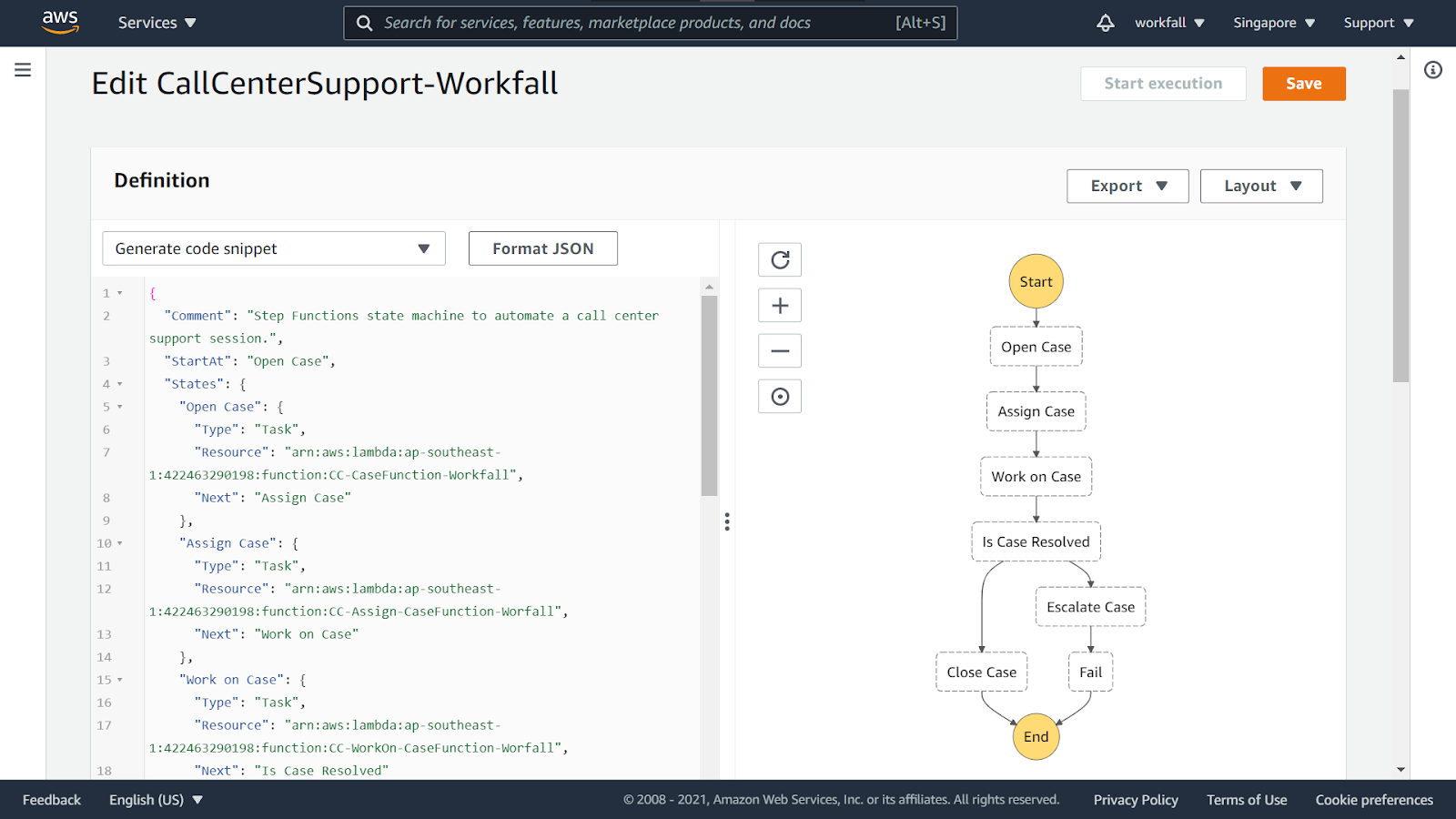Zoom out the workflow graph
This screenshot has height=819, width=1456.
point(780,351)
